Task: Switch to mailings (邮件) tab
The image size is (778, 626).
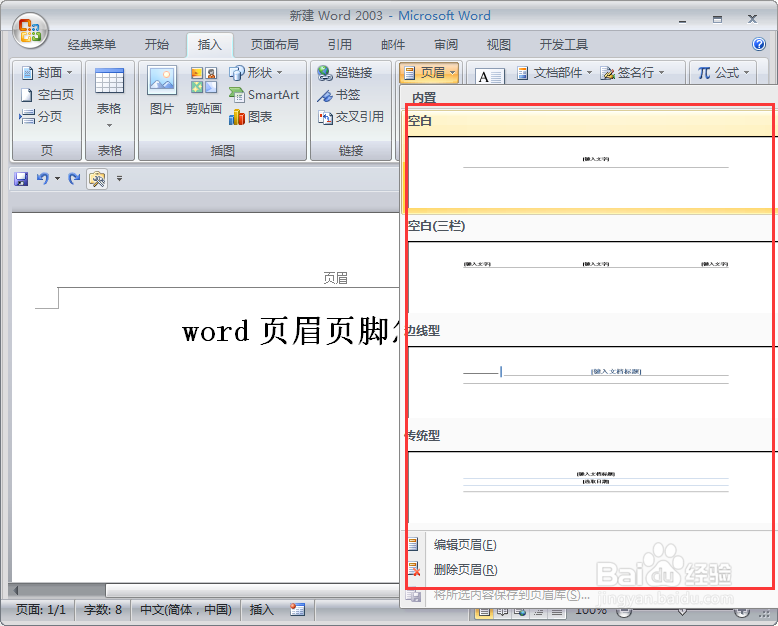Action: (x=393, y=45)
